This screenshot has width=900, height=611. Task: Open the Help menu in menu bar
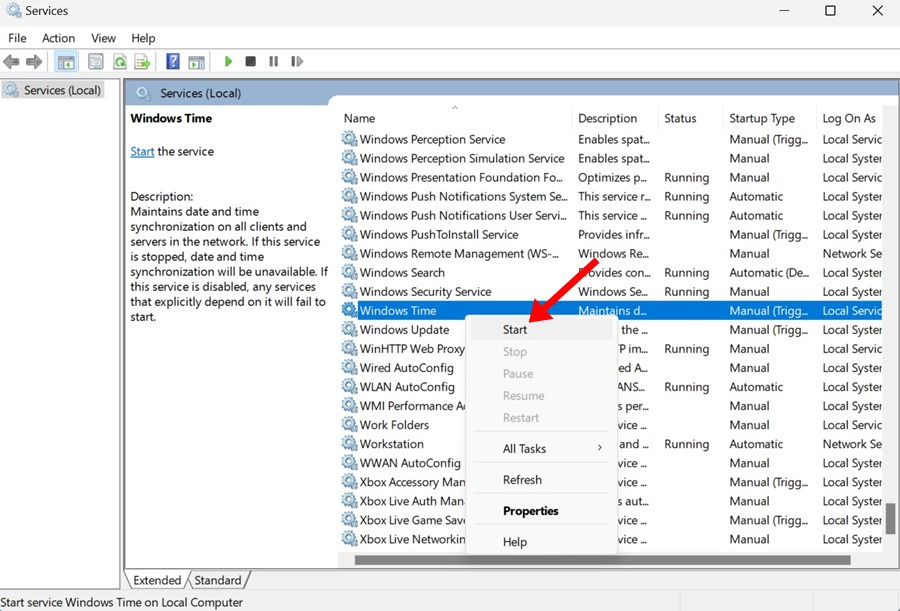click(143, 38)
